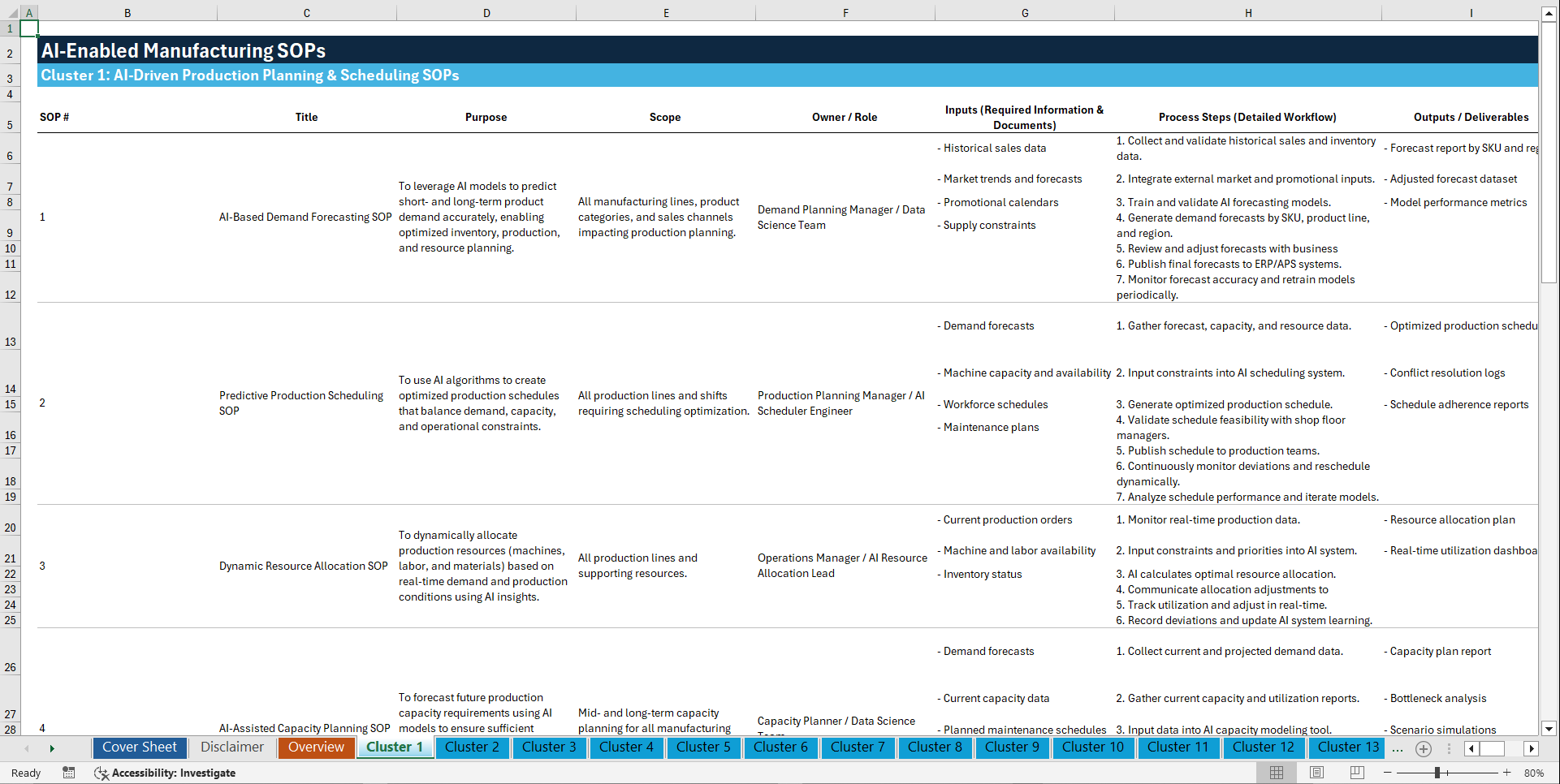Switch to the Cluster 5 sheet tab

point(703,747)
